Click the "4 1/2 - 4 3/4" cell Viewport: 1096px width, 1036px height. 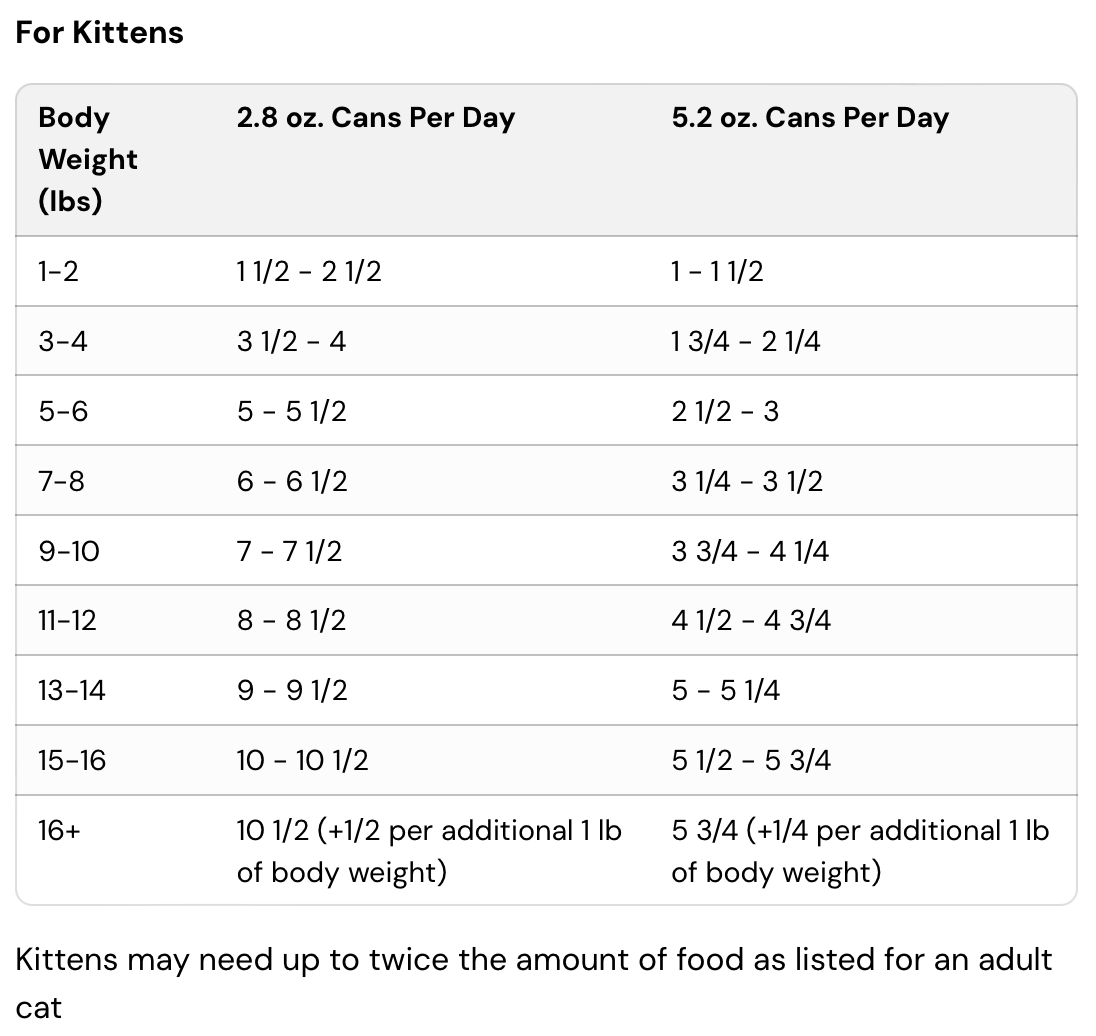[751, 621]
